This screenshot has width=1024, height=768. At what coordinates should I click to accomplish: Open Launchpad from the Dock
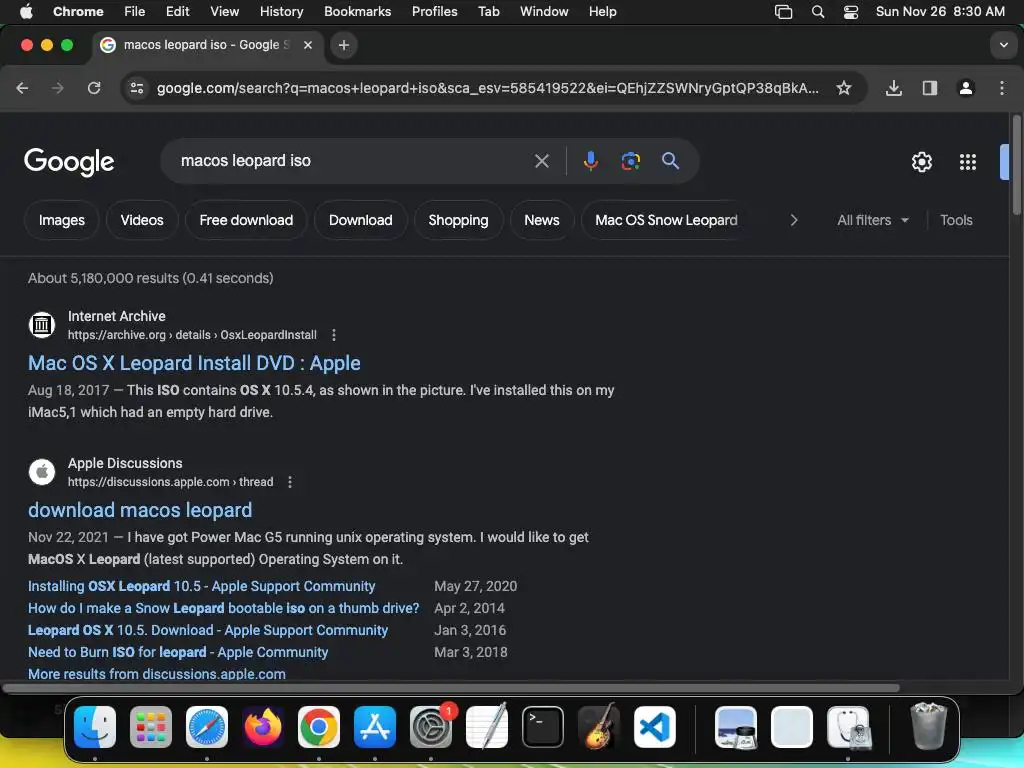pos(151,726)
